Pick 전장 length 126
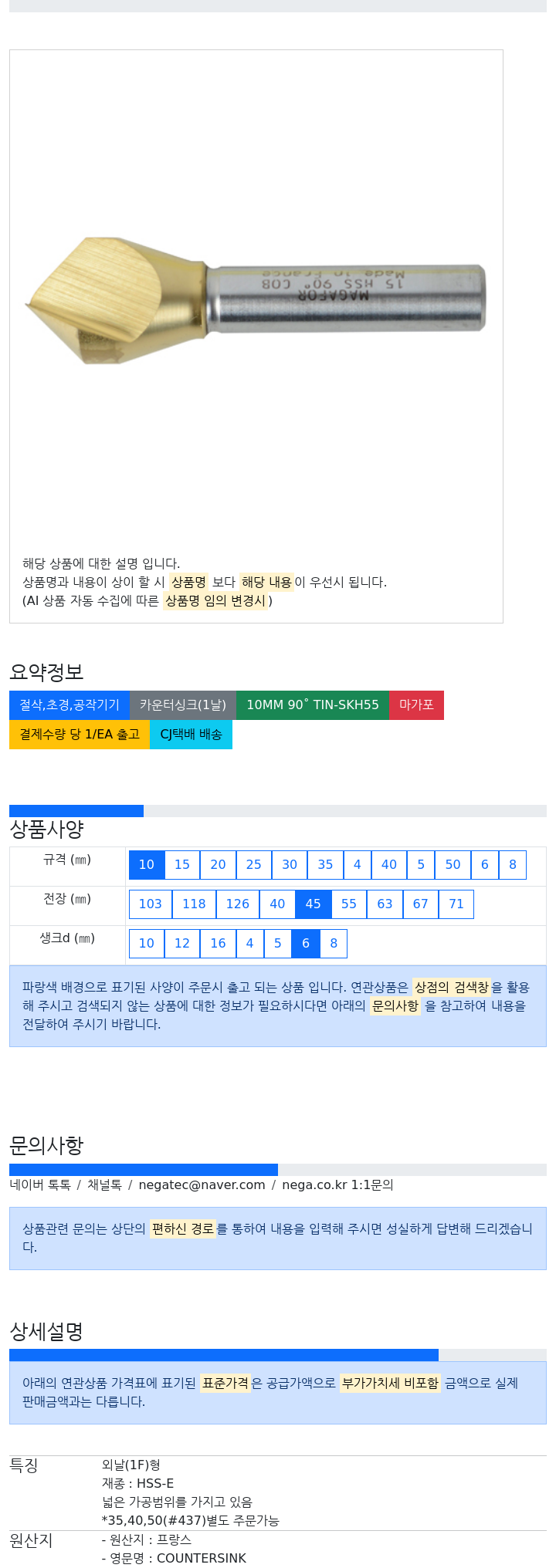This screenshot has width=556, height=1568. click(x=238, y=904)
